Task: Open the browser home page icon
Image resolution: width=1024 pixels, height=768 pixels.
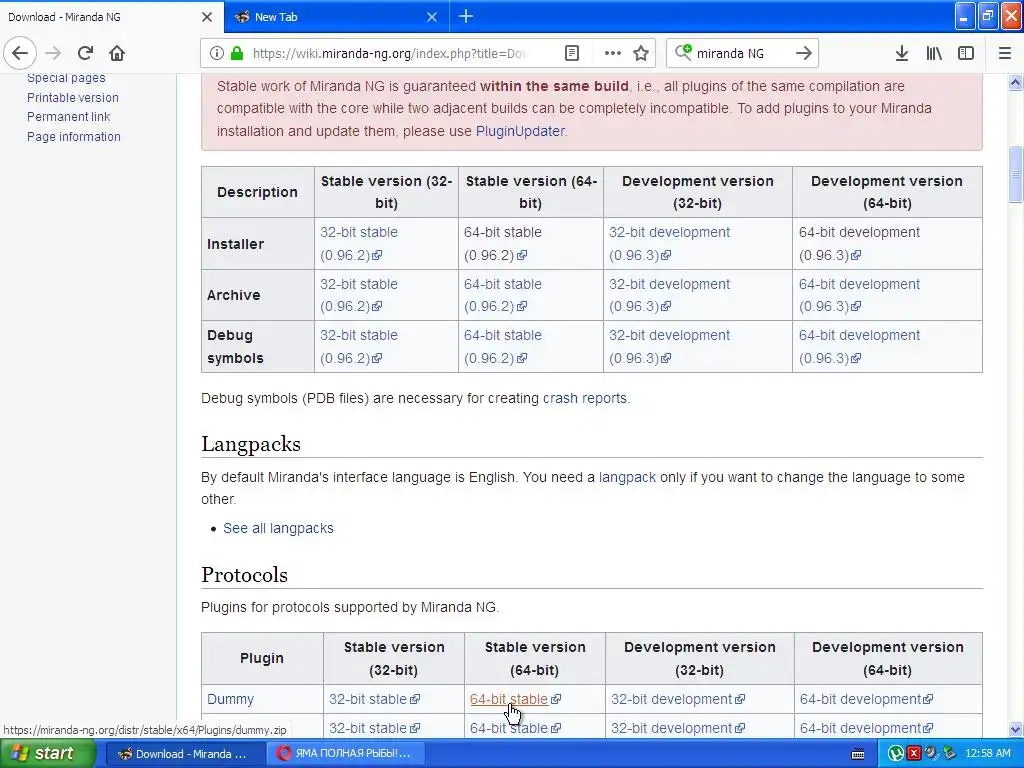Action: 117,54
